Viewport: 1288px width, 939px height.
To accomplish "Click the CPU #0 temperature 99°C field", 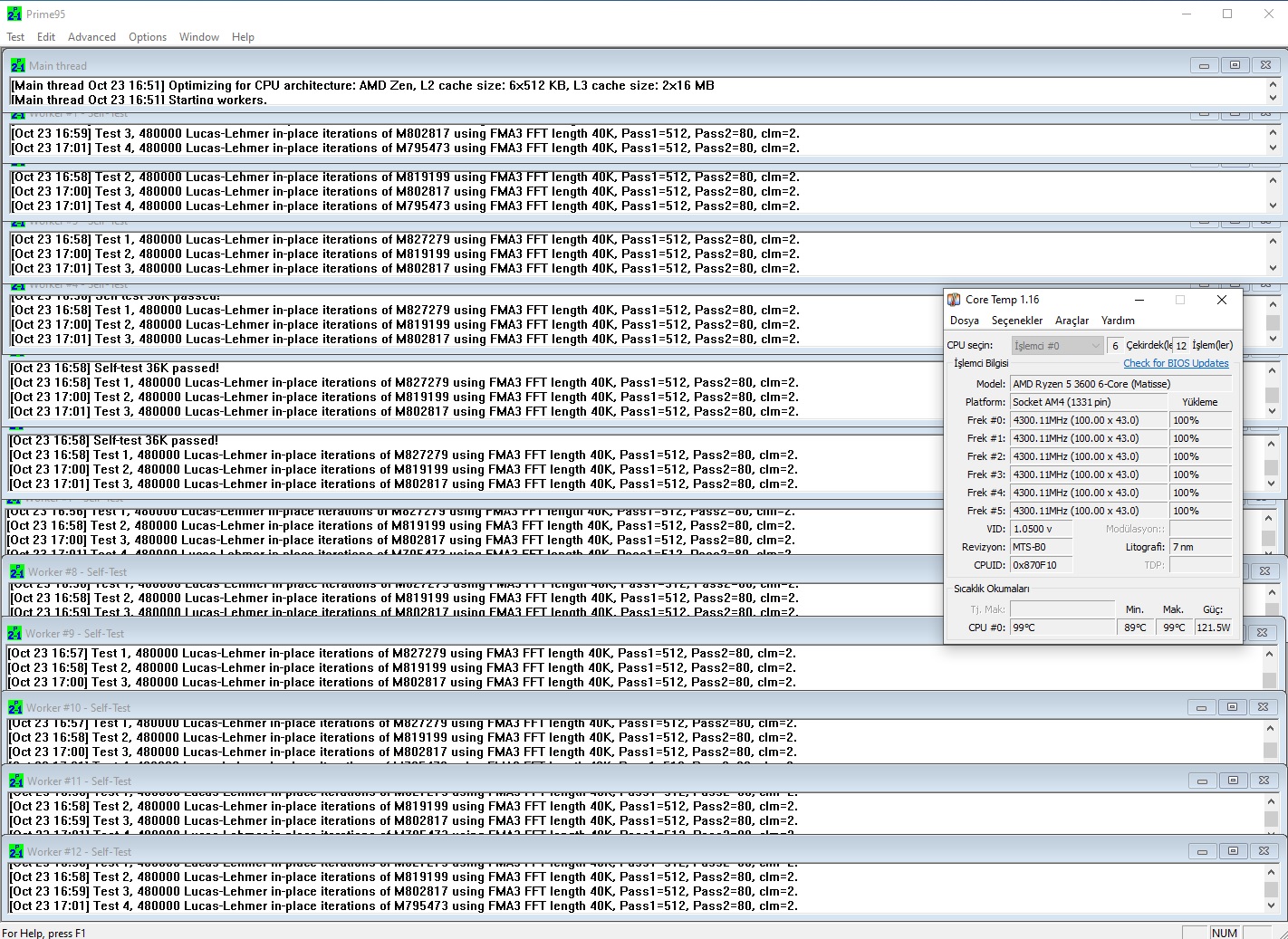I will (x=1062, y=627).
